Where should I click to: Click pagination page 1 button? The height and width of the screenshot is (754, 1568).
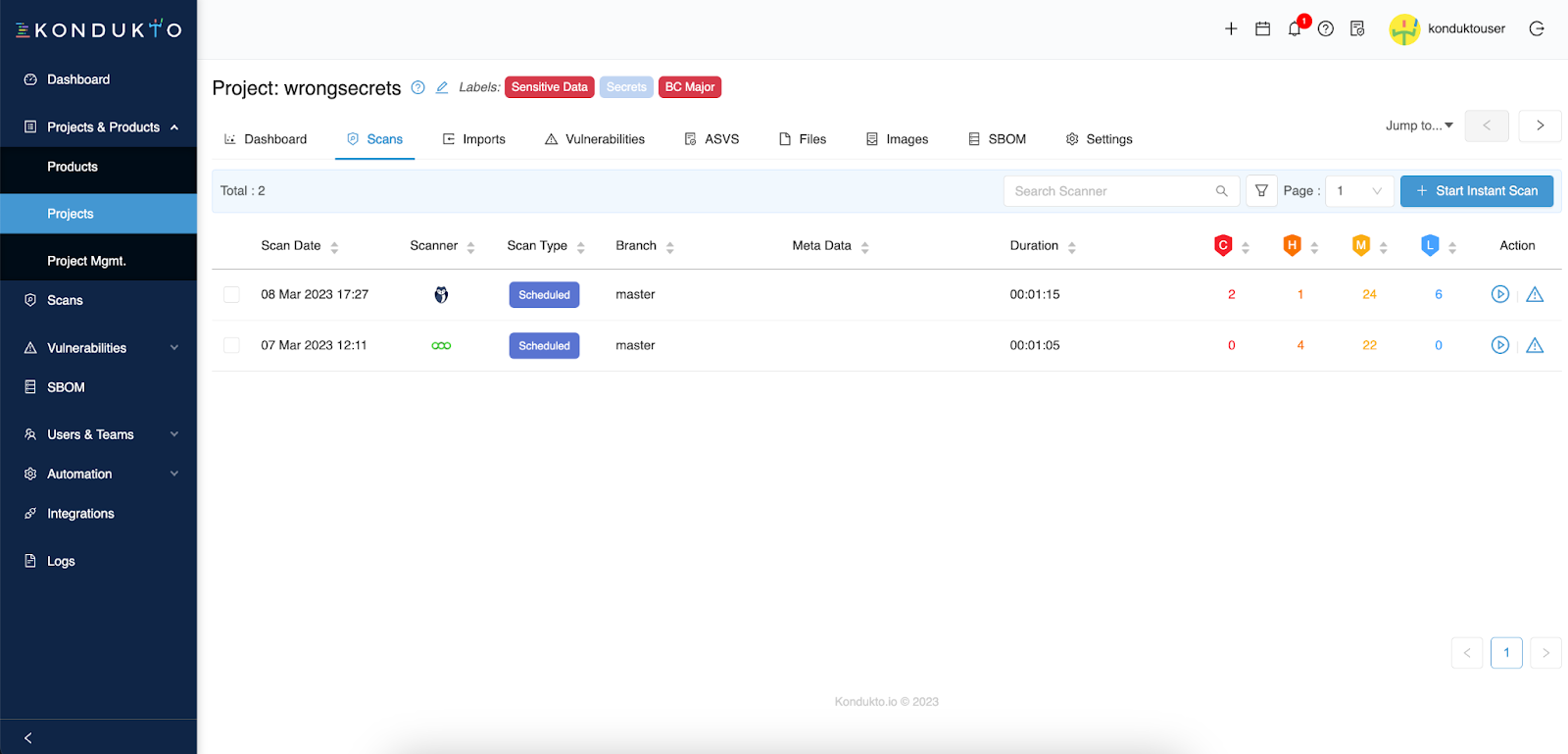(1506, 653)
